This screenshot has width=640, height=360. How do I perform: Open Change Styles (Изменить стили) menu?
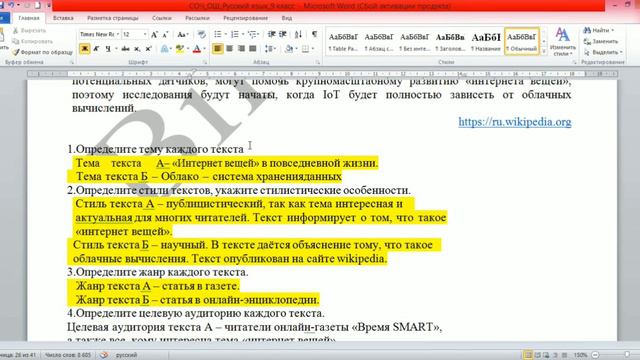(562, 41)
